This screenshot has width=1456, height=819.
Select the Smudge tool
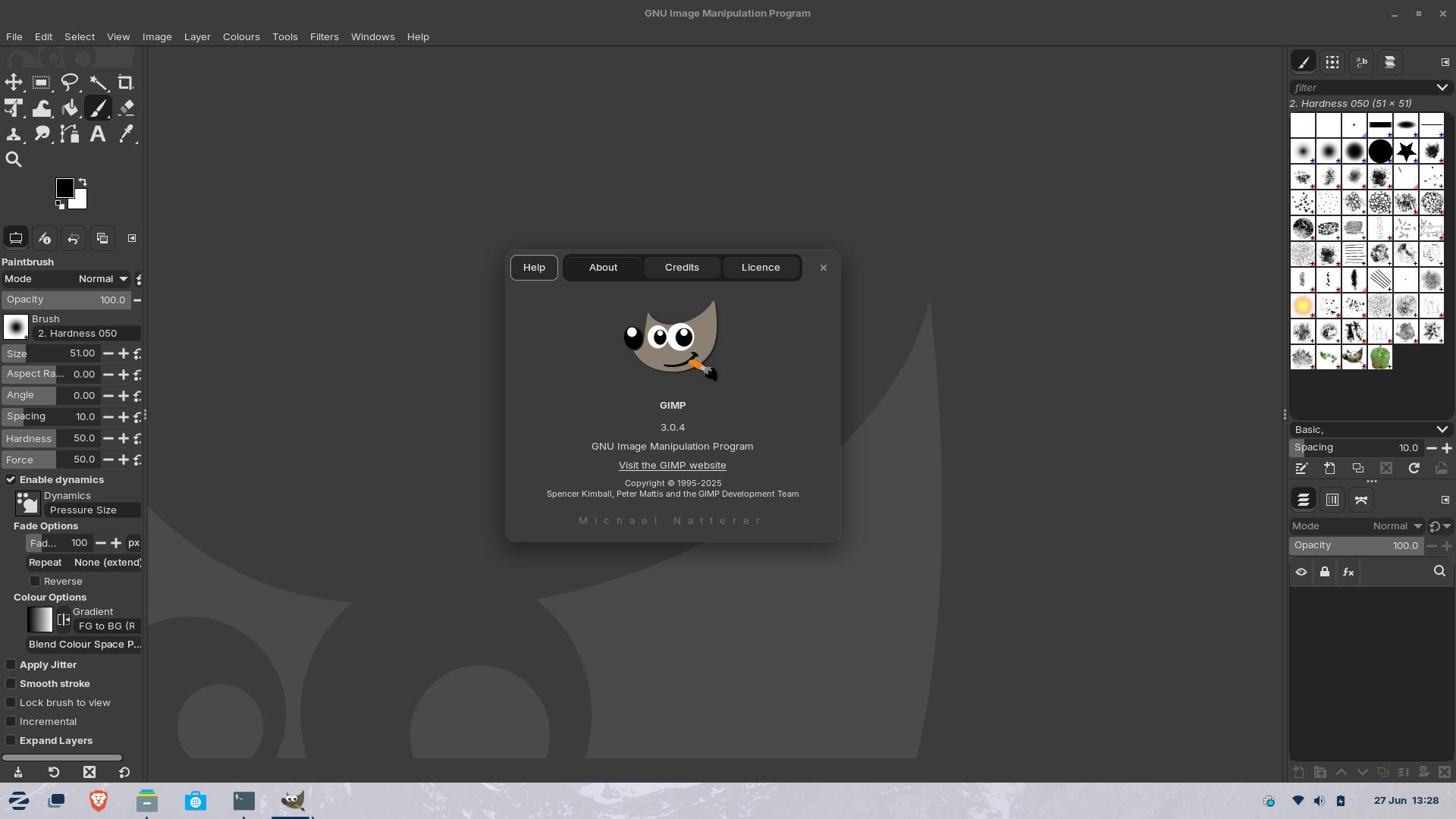pyautogui.click(x=42, y=134)
